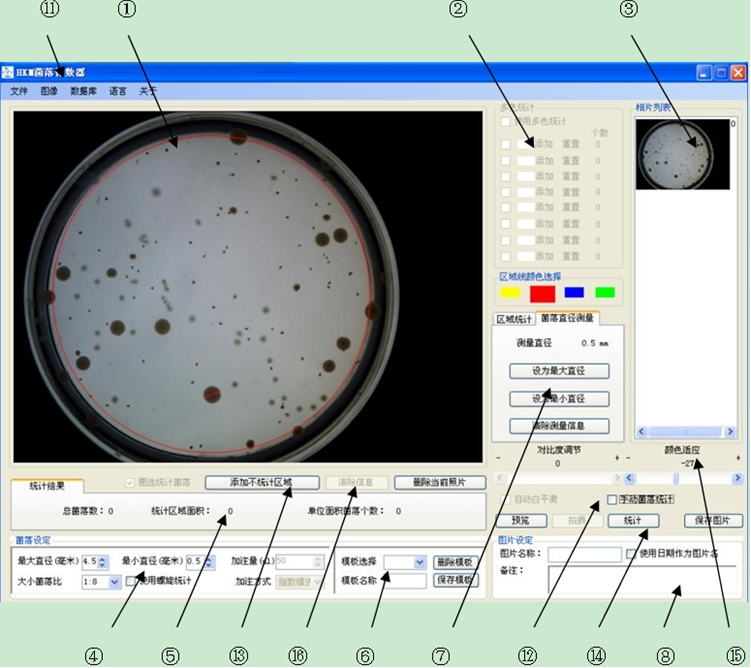The image size is (751, 668).
Task: Click the app icon in the title bar
Action: 8,73
